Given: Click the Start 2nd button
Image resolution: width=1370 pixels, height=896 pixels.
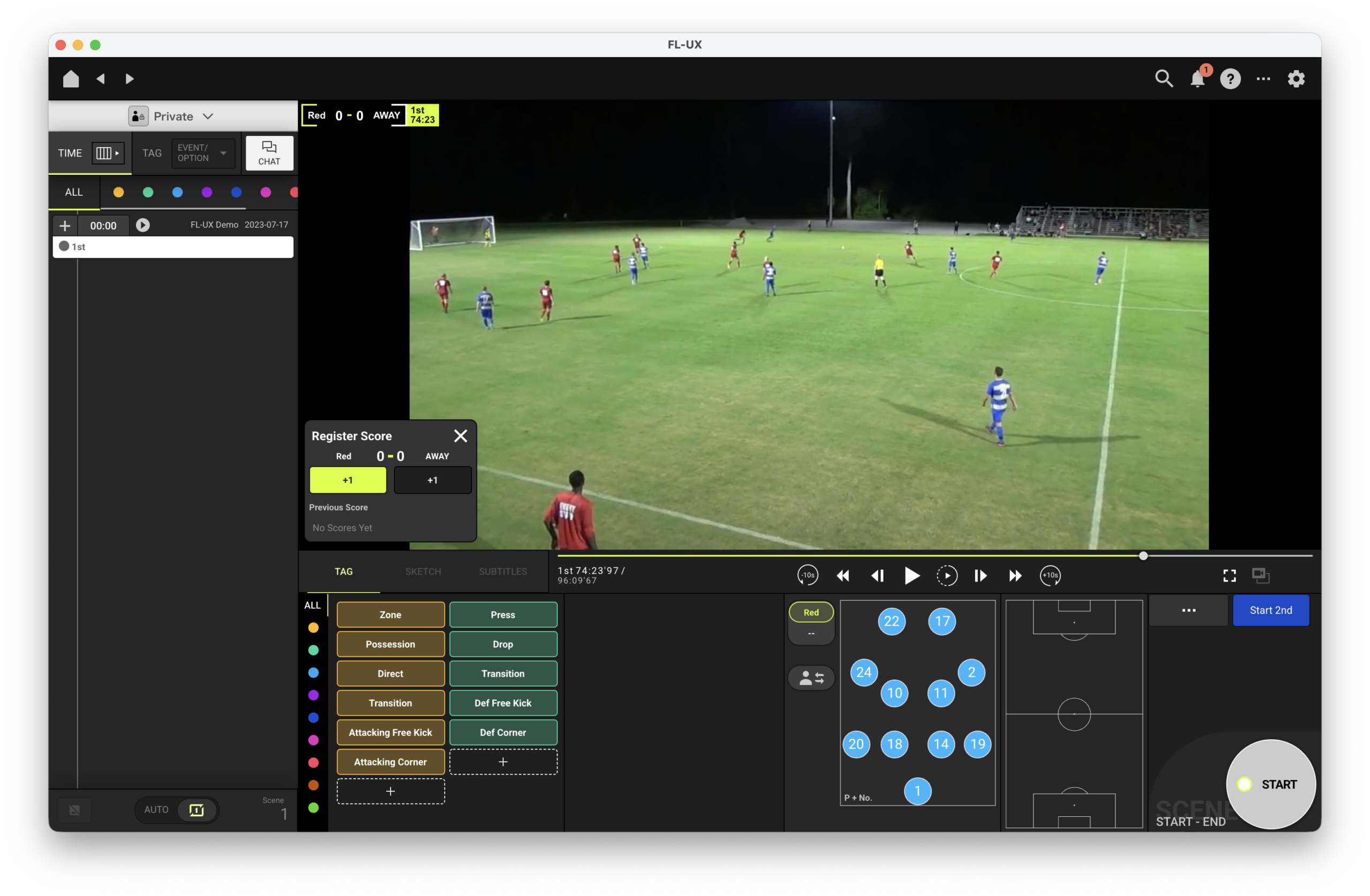Looking at the screenshot, I should point(1270,610).
